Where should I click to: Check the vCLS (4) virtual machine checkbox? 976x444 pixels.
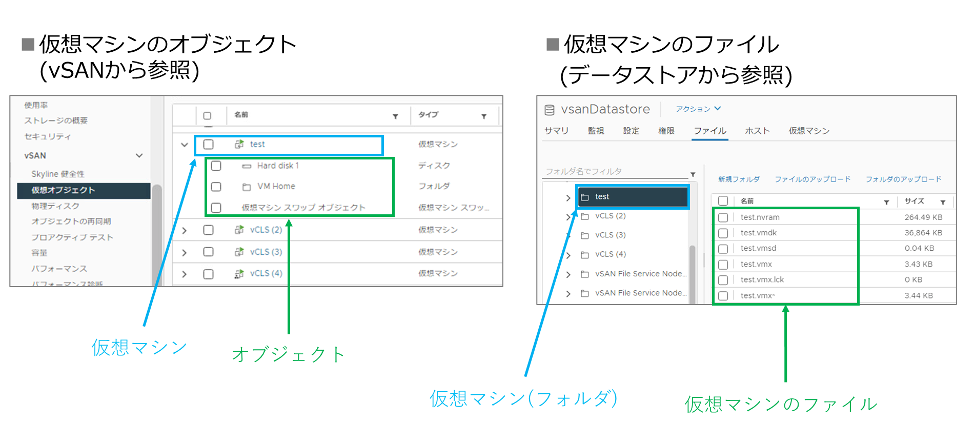click(x=209, y=273)
